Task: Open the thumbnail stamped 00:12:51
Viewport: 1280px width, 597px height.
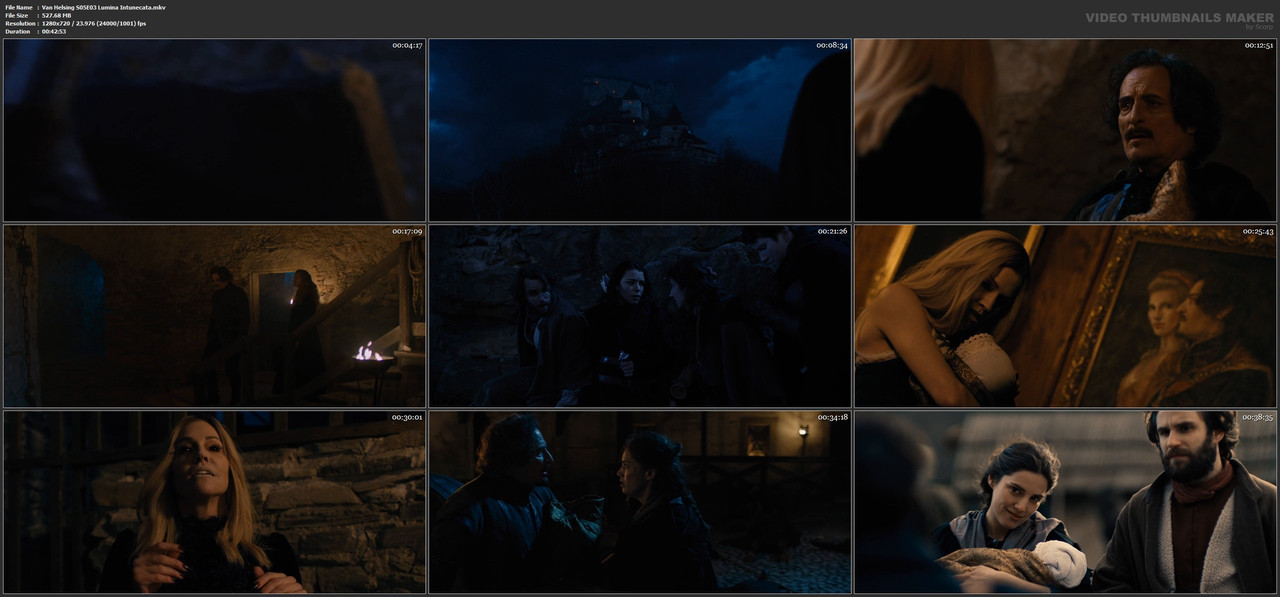Action: click(1065, 130)
